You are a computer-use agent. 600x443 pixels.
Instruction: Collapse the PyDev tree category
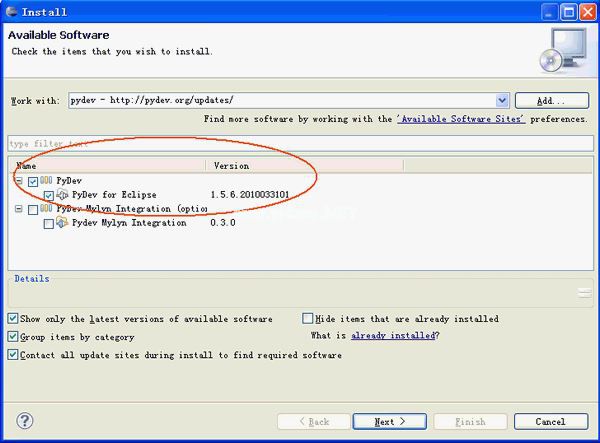tap(19, 181)
